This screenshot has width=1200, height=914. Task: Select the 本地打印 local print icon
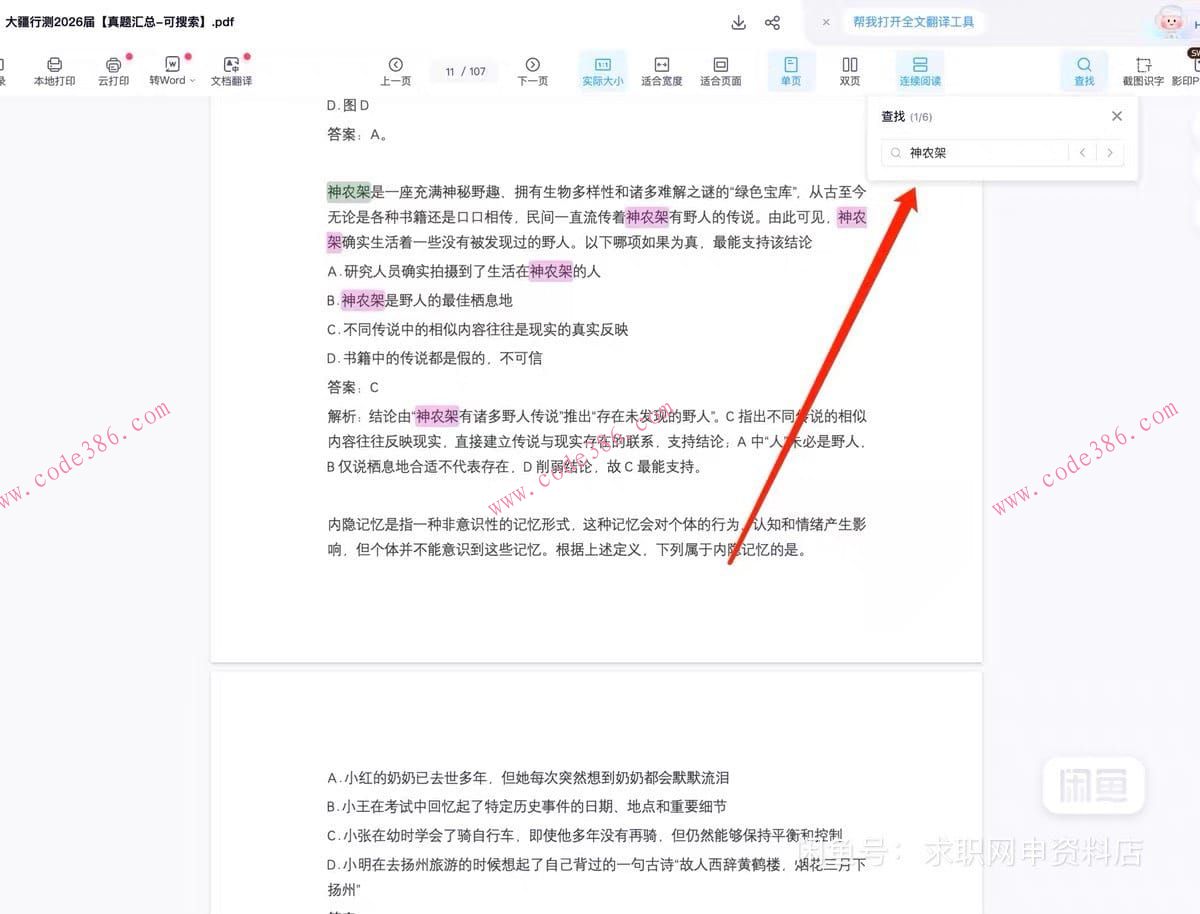(x=53, y=70)
